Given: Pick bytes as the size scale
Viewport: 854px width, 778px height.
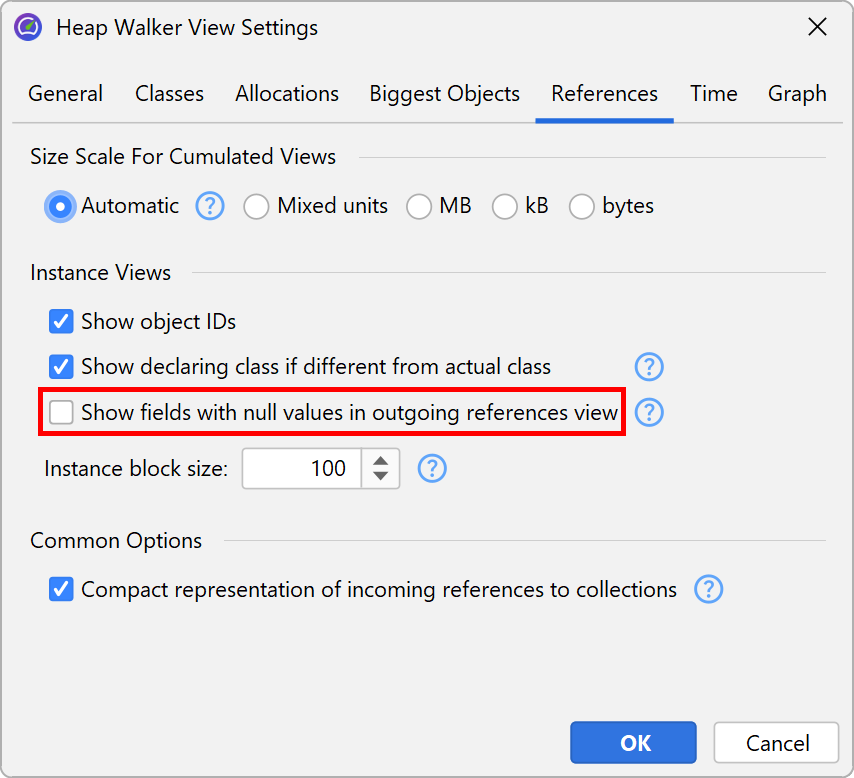Looking at the screenshot, I should tap(582, 207).
